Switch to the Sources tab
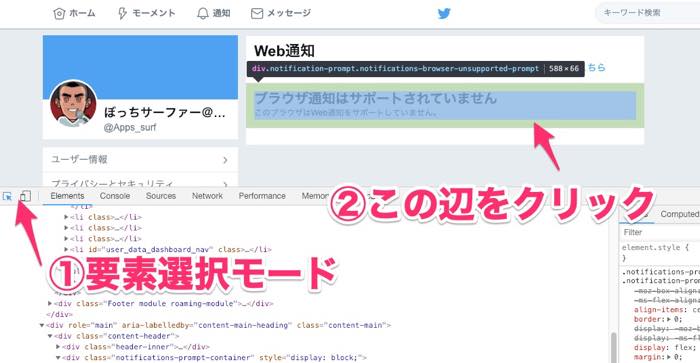Viewport: 700px width, 363px height. point(161,196)
